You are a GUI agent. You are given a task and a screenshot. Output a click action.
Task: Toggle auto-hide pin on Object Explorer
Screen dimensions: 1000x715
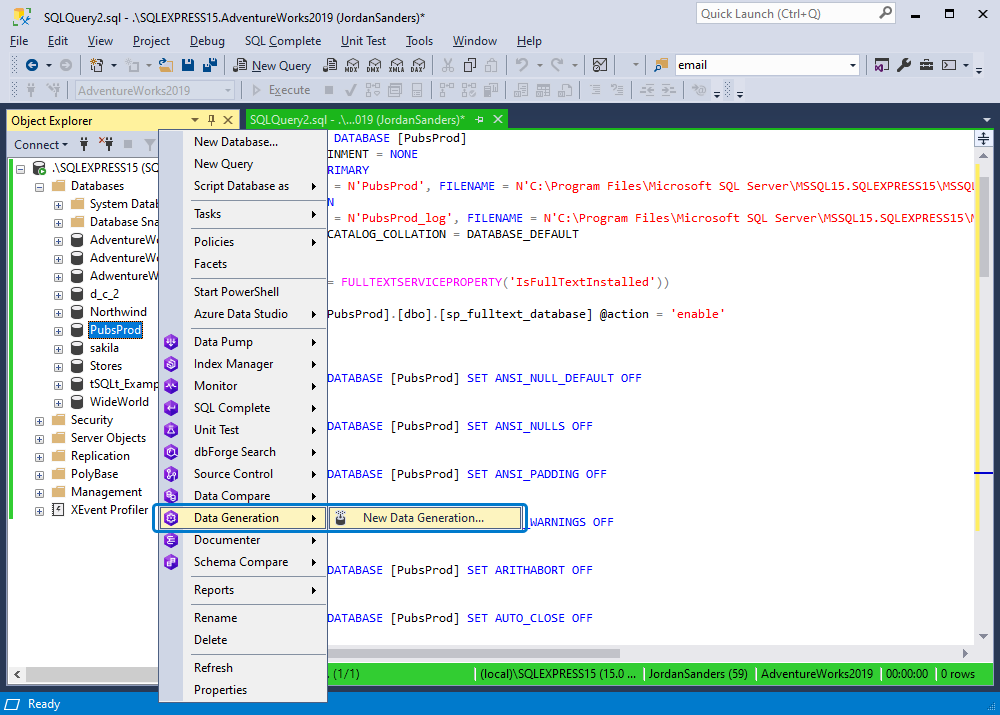[212, 121]
